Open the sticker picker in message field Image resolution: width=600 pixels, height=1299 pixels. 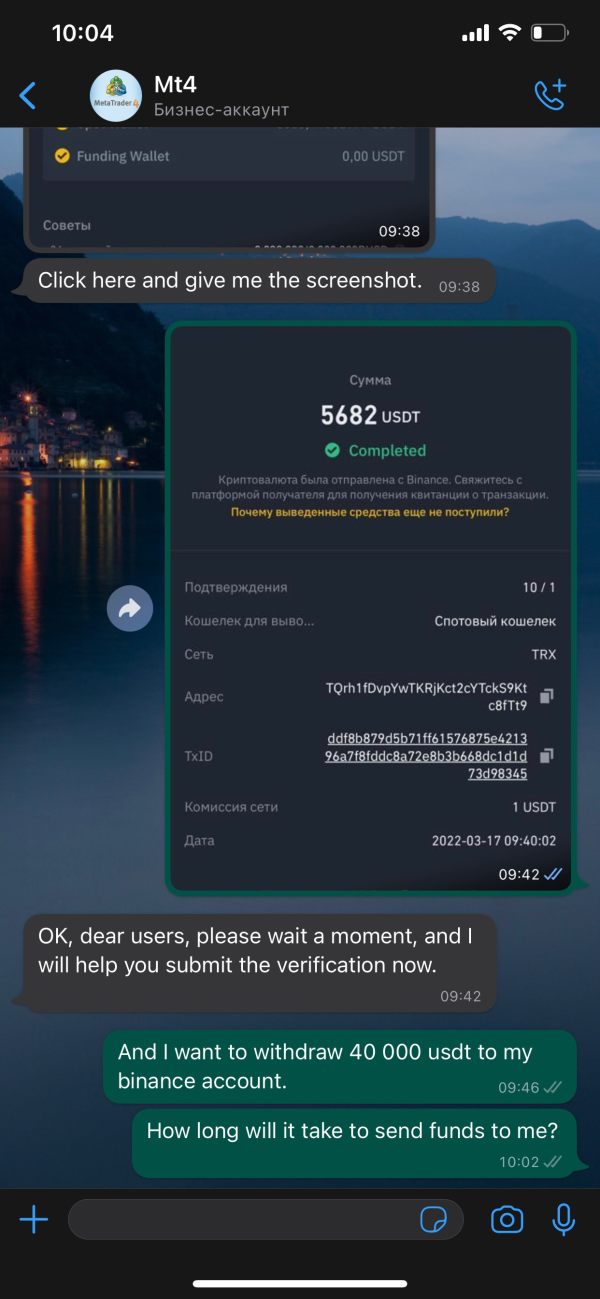pos(433,1219)
